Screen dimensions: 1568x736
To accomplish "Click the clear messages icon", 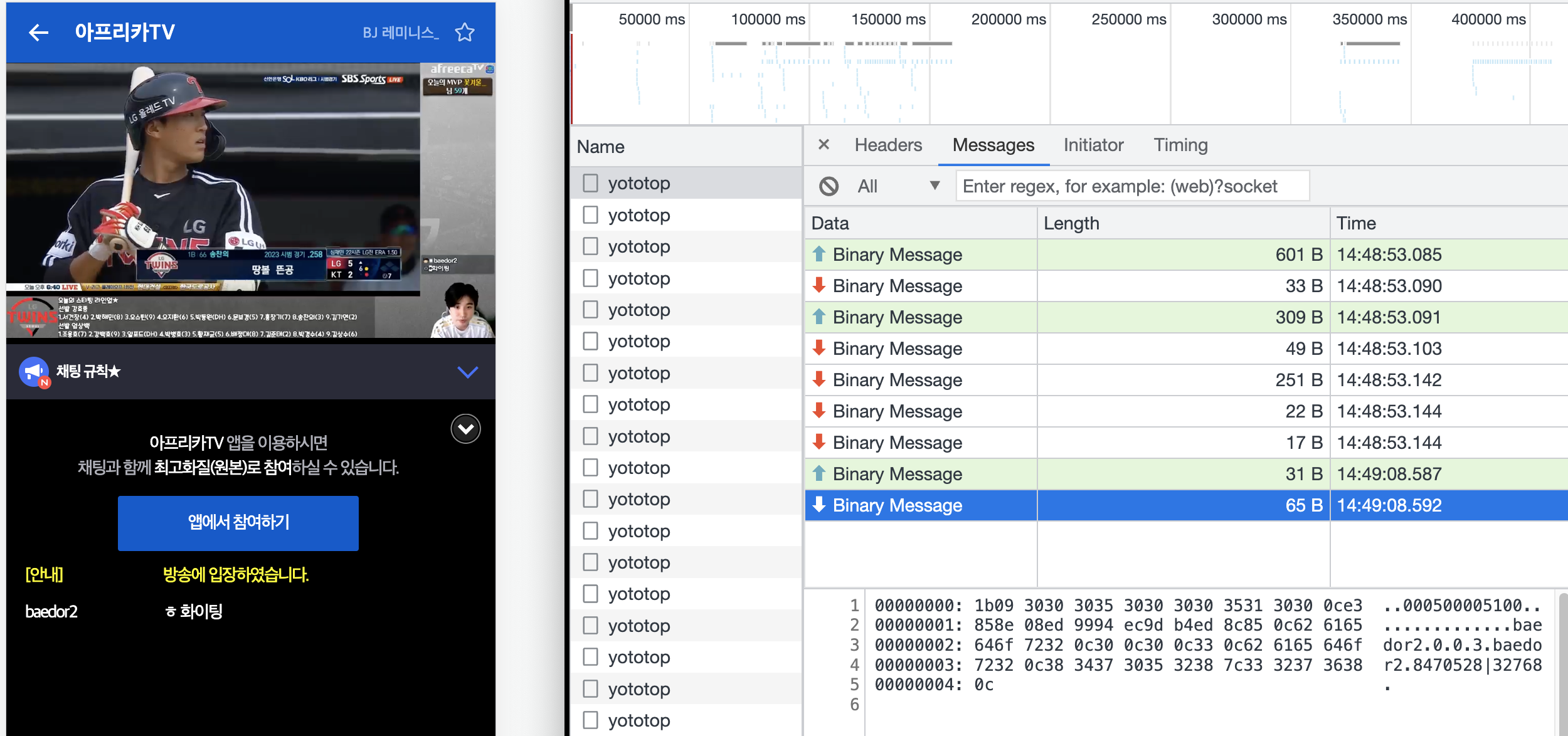I will tap(829, 186).
